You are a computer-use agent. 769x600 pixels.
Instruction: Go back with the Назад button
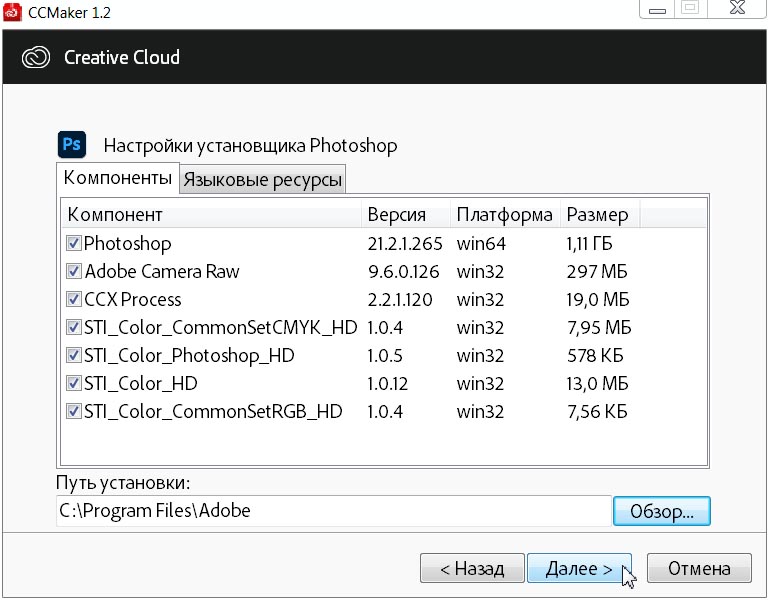(471, 569)
